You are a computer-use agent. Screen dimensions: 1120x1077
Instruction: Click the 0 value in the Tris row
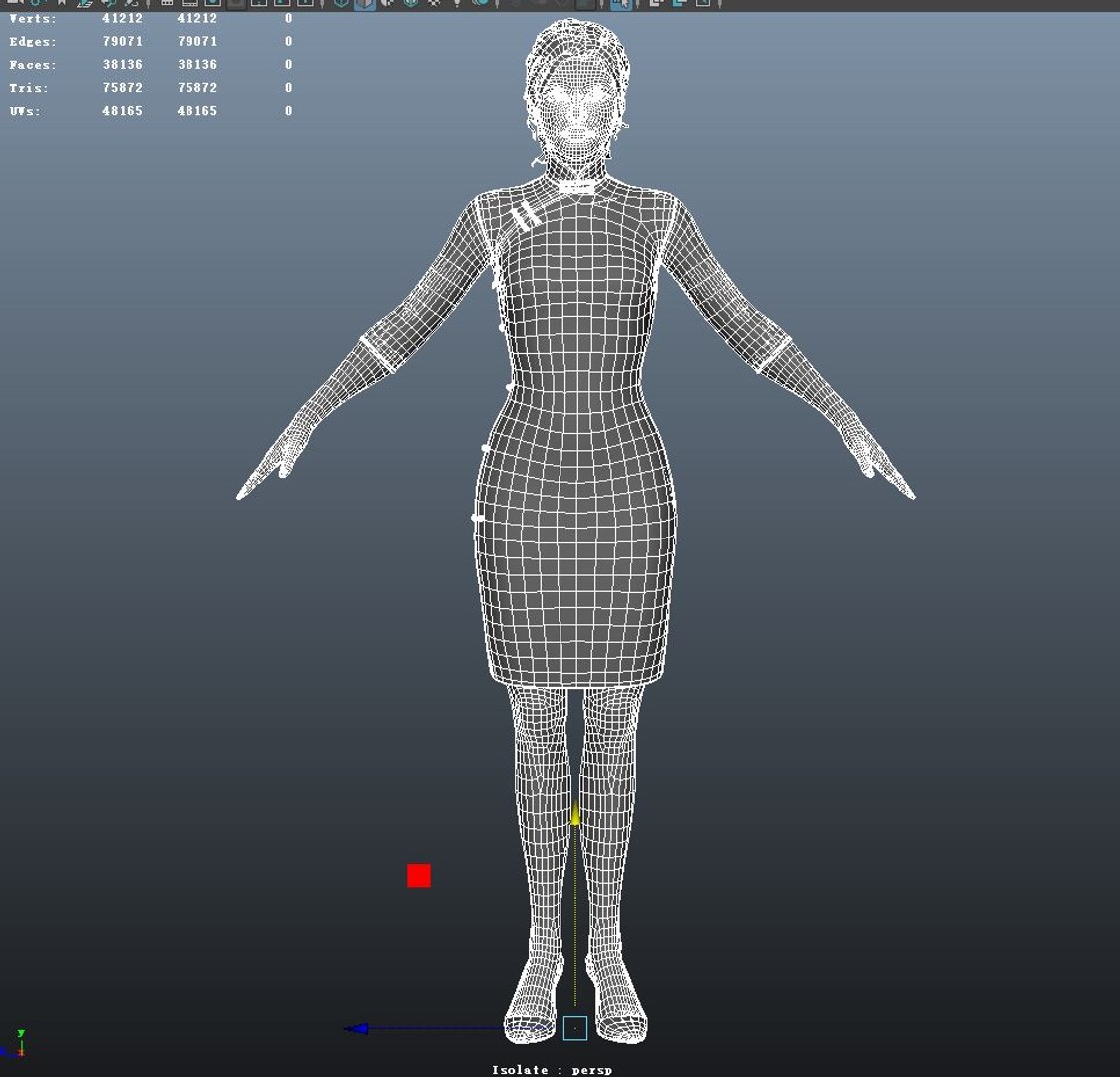click(x=288, y=87)
